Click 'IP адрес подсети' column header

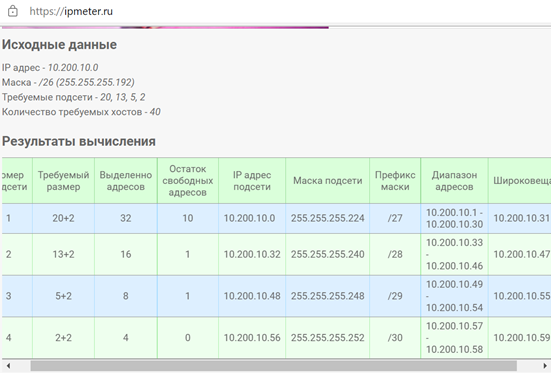coord(252,181)
